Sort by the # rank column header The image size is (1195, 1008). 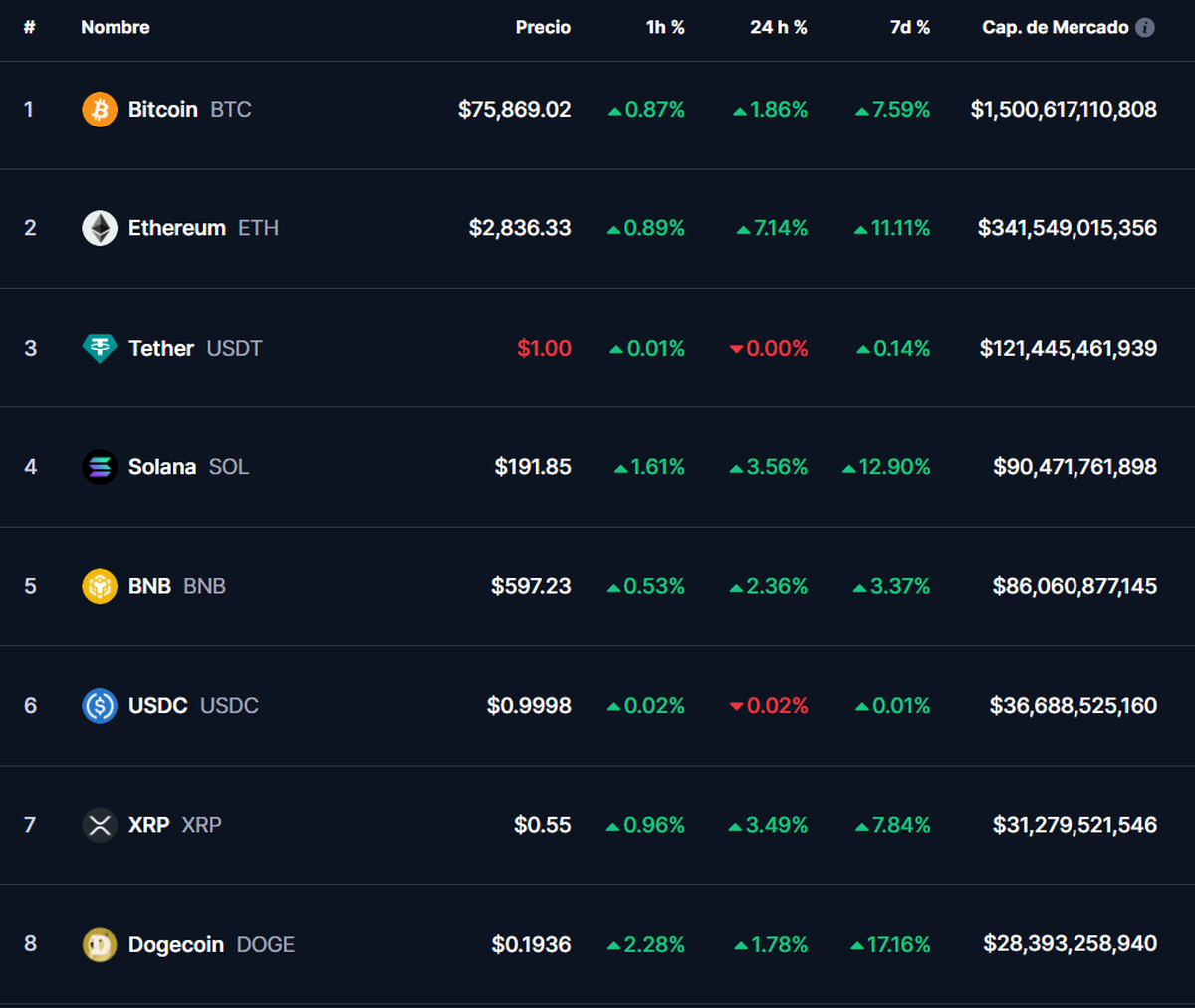29,28
